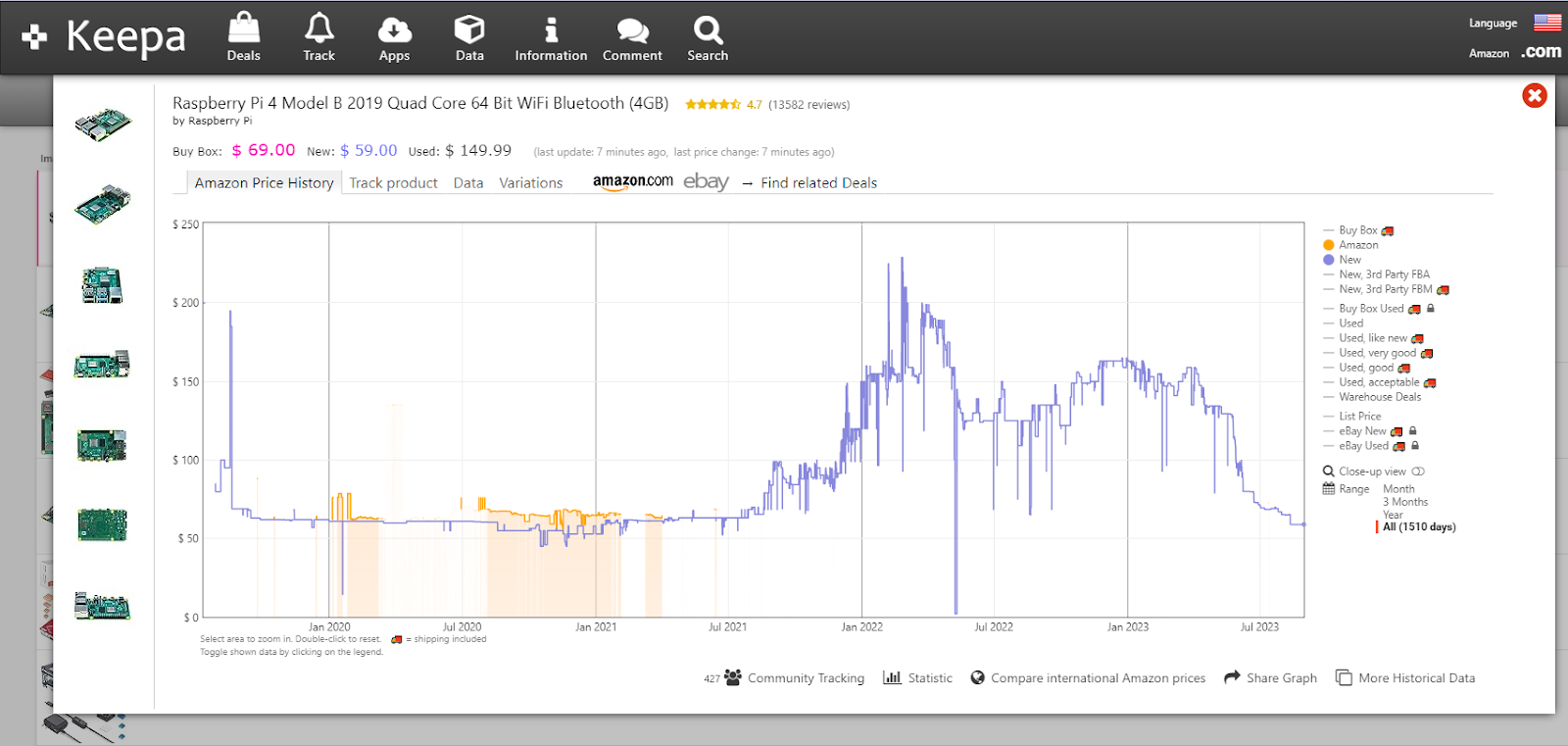Open the Information section
The image size is (1568, 746).
click(551, 37)
